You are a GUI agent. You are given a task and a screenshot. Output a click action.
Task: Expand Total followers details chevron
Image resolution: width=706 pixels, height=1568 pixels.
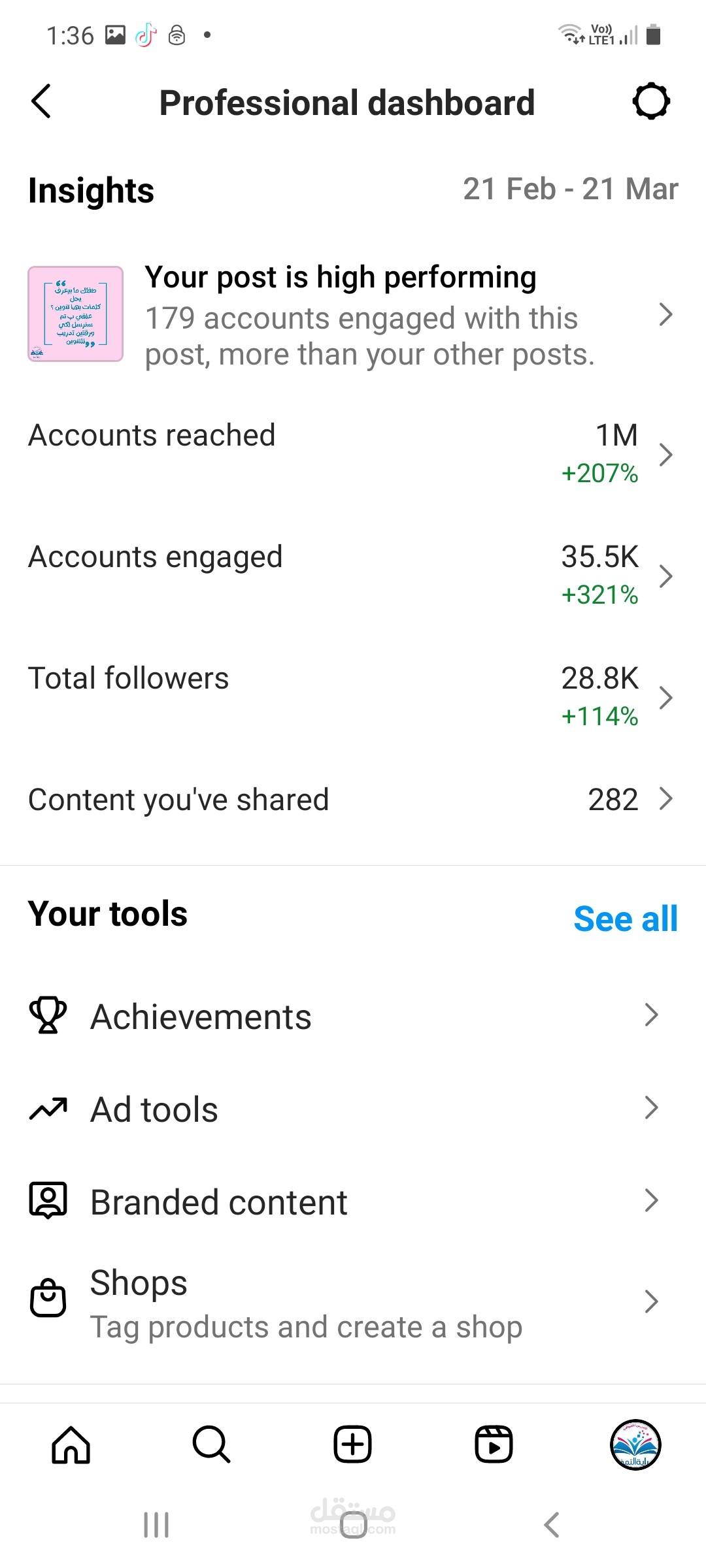[x=665, y=698]
